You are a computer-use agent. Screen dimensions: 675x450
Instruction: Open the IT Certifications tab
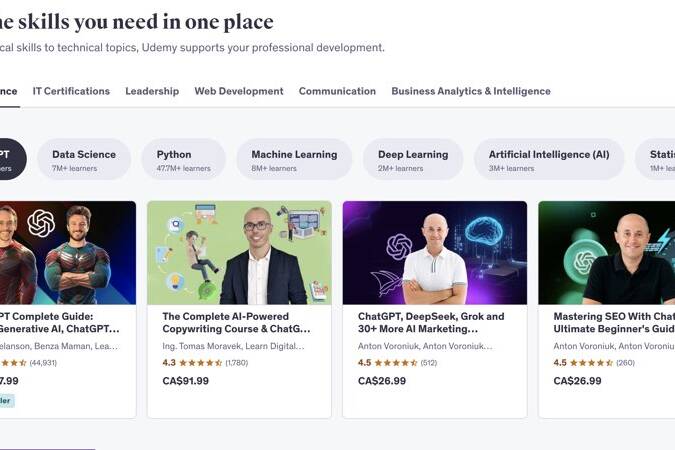click(x=71, y=91)
